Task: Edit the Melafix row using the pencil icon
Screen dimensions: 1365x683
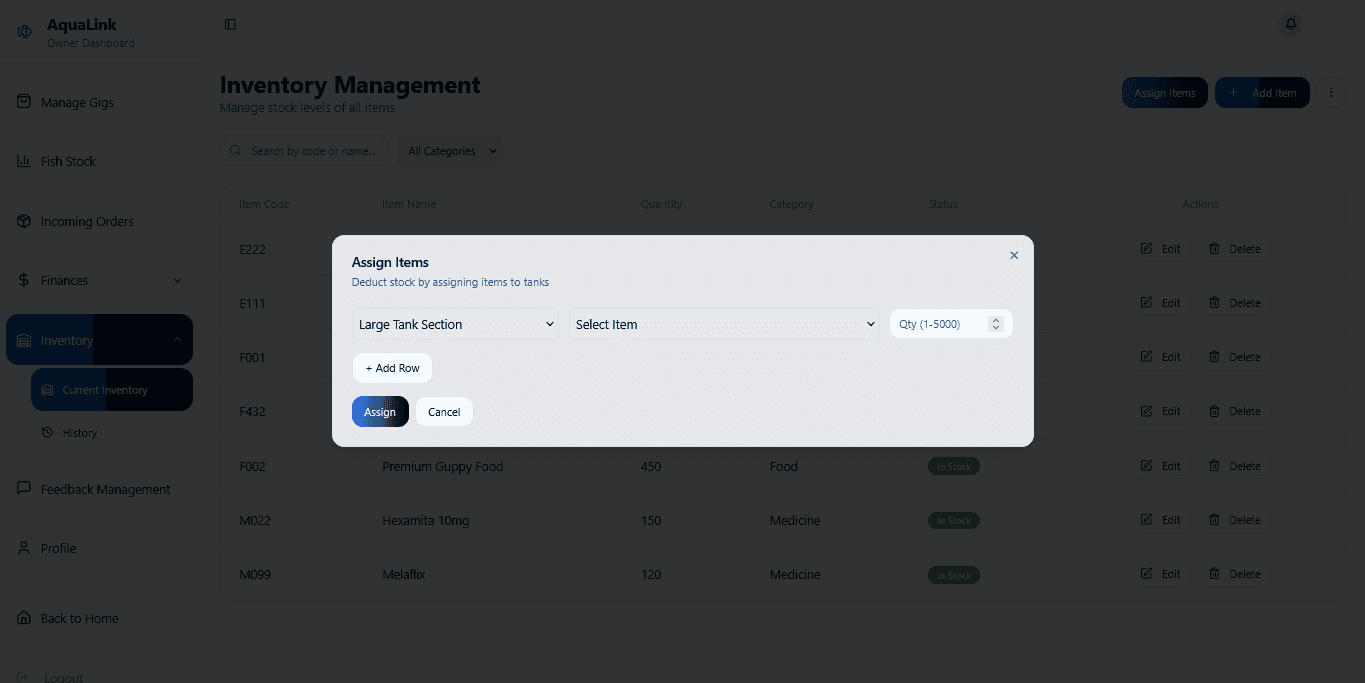Action: [1147, 574]
